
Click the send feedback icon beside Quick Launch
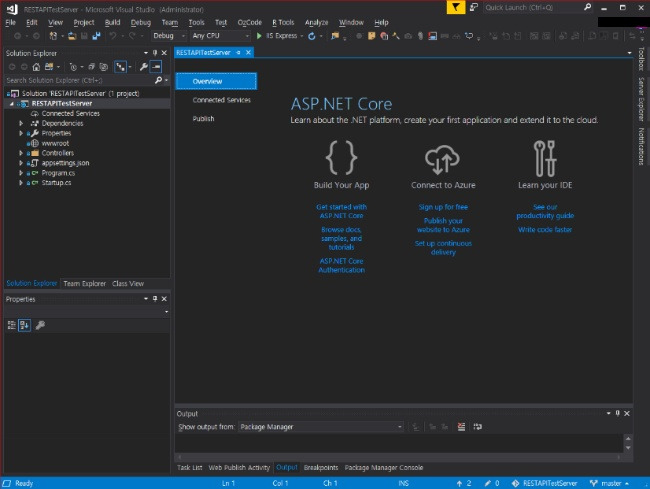474,7
